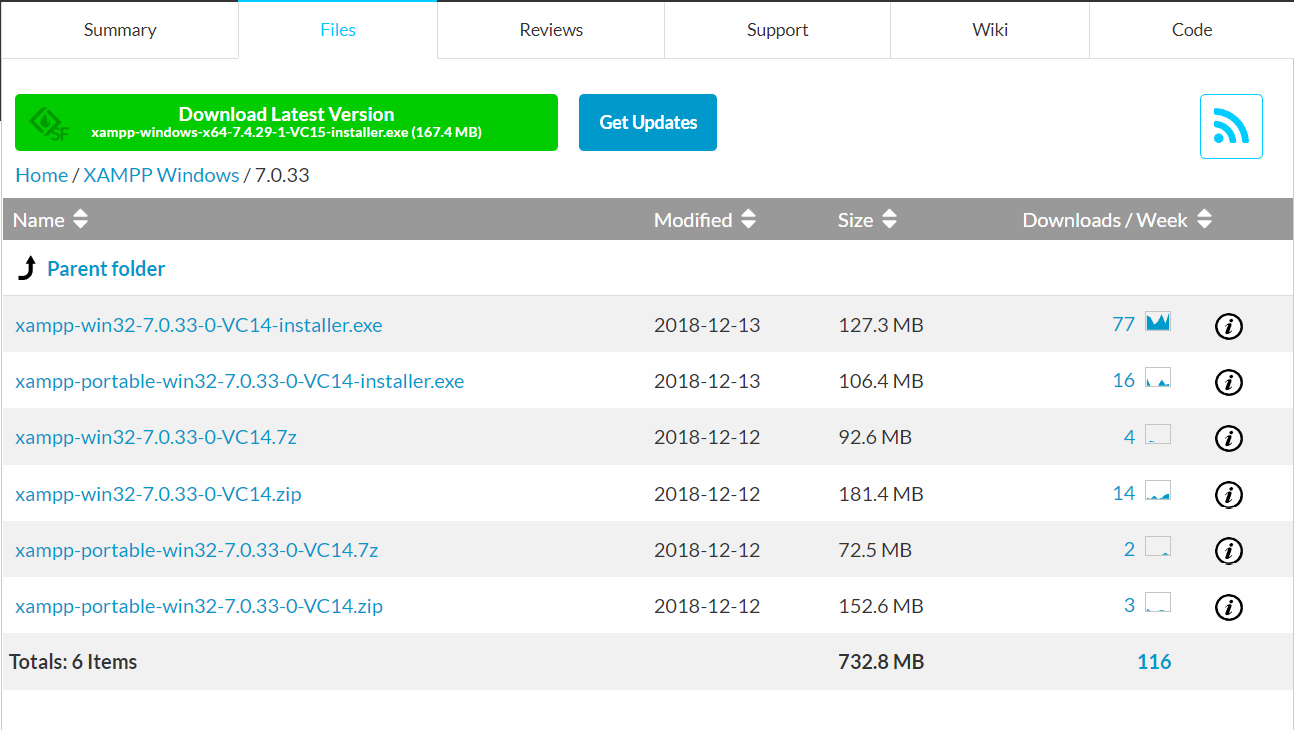Click Download Latest Version button

coord(286,123)
